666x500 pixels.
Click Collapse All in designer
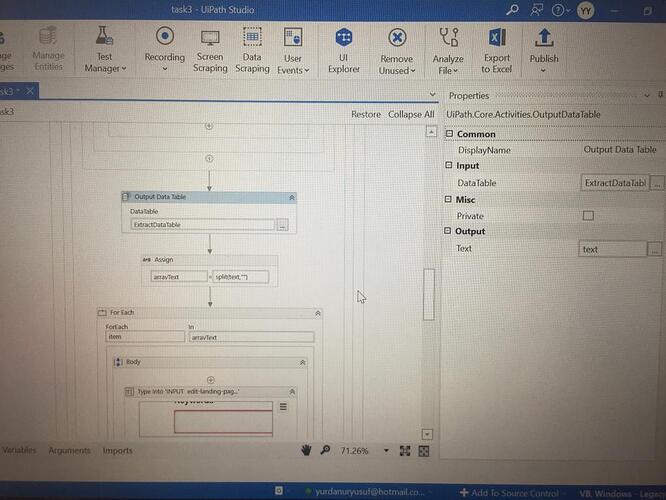click(x=411, y=114)
